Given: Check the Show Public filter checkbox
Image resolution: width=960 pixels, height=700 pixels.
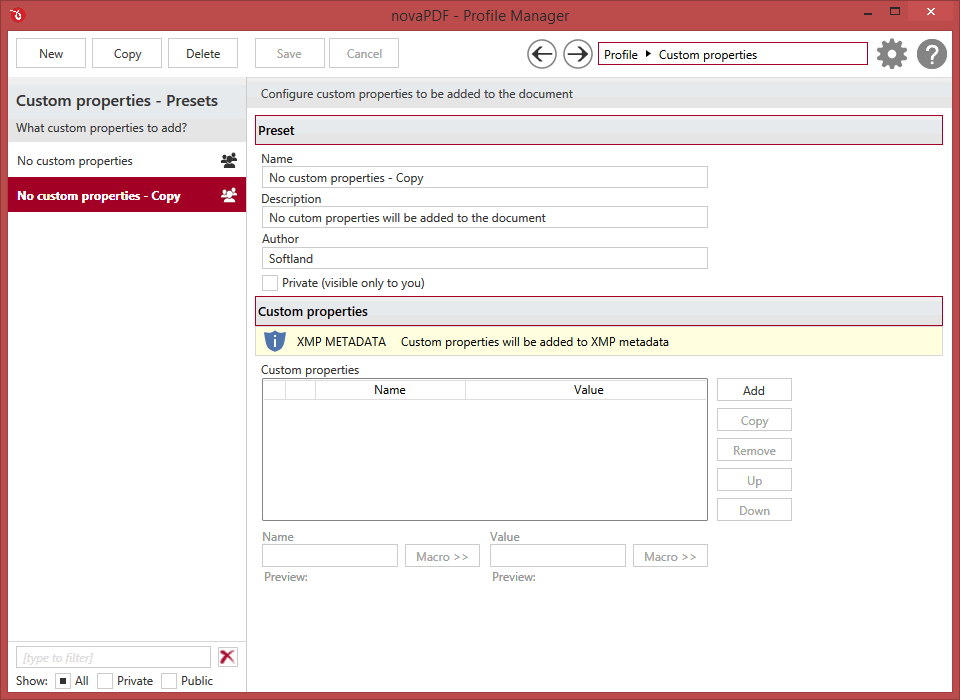Looking at the screenshot, I should 169,680.
